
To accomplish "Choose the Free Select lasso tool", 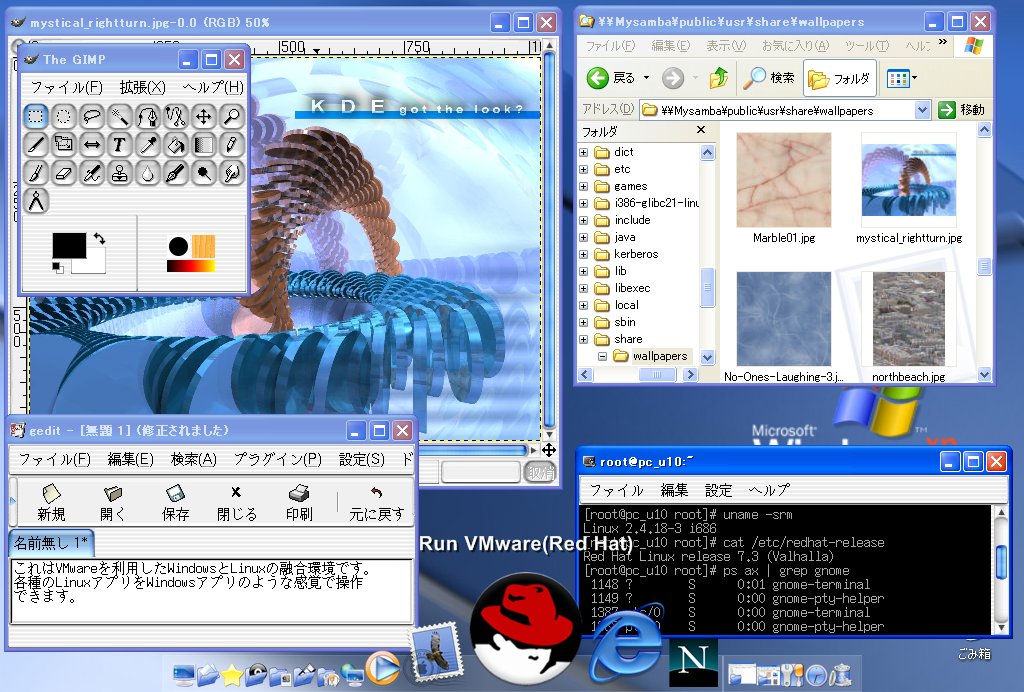I will pos(91,117).
